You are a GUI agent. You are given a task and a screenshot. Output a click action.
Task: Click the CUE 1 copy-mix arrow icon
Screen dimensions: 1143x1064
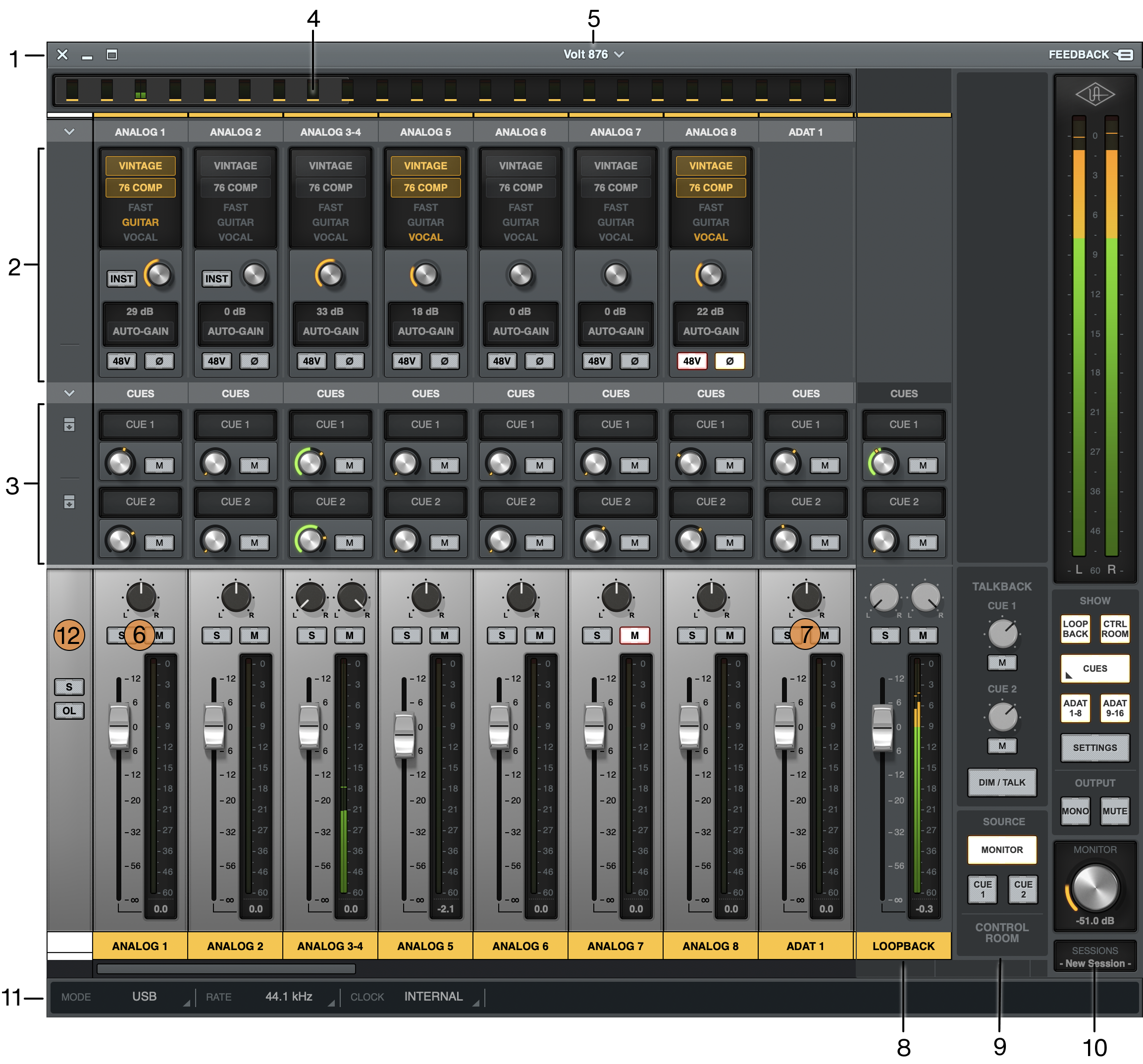click(x=69, y=425)
